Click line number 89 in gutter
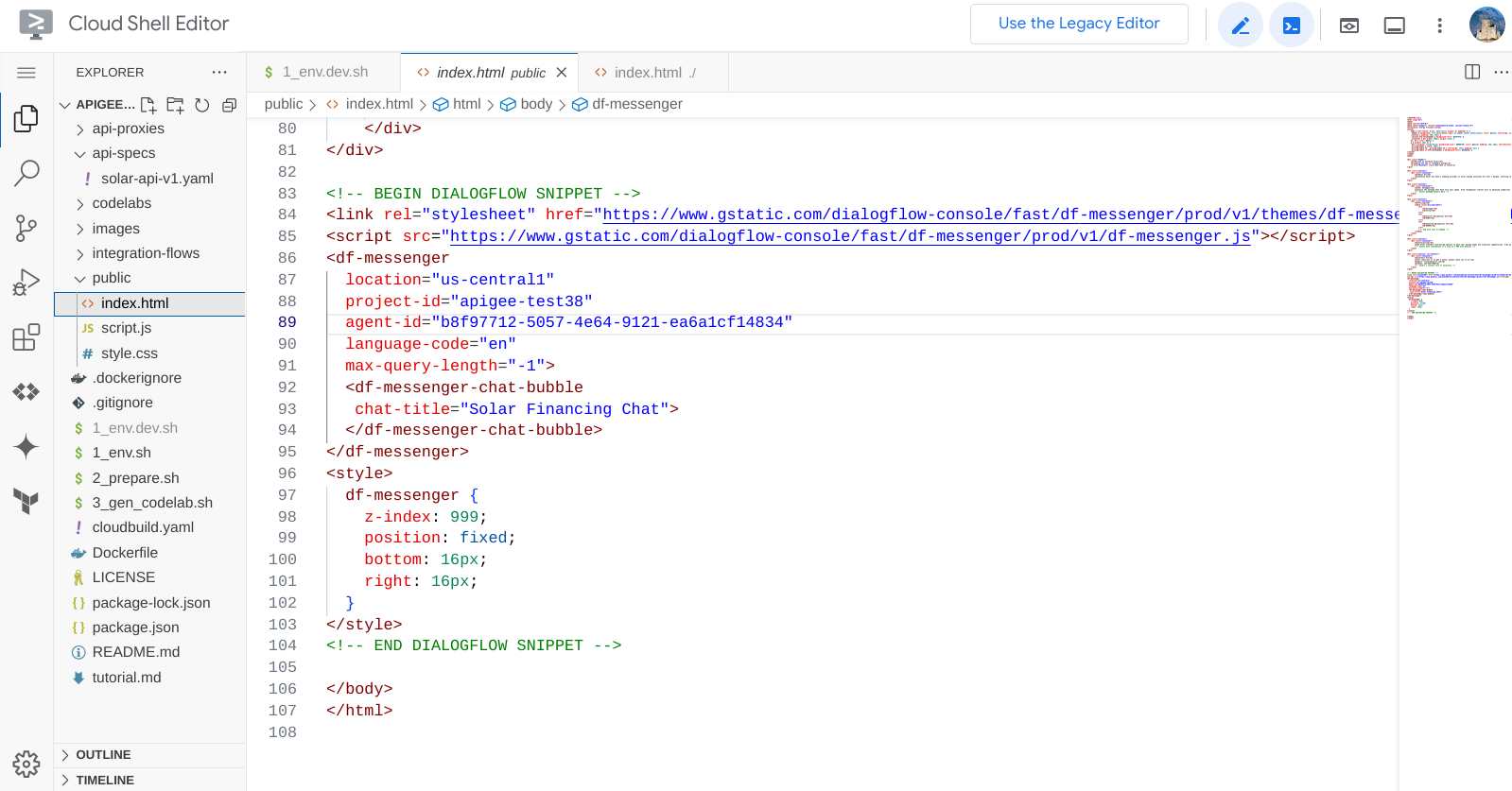 (287, 322)
